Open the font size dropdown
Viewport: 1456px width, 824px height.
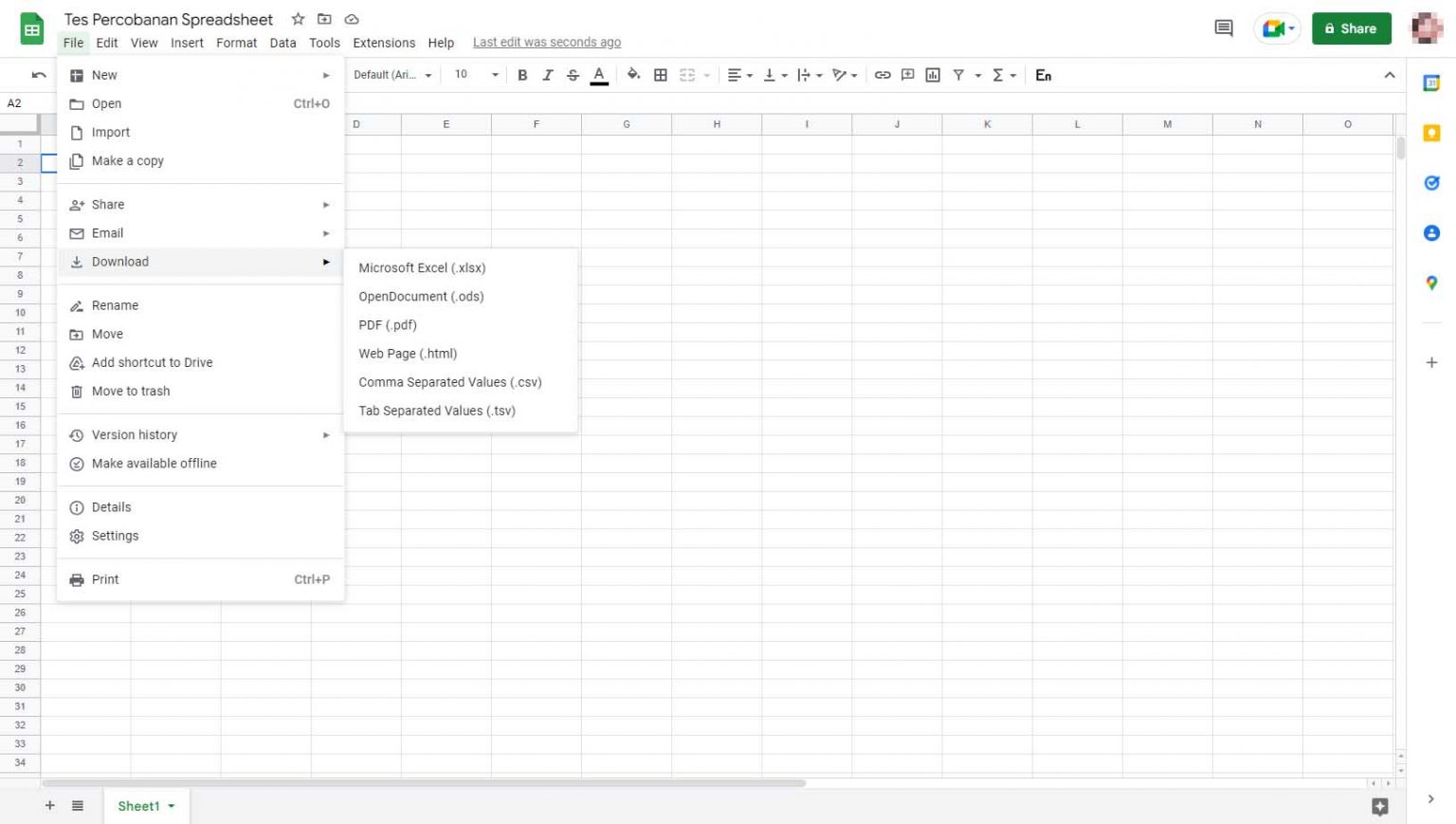(x=493, y=74)
